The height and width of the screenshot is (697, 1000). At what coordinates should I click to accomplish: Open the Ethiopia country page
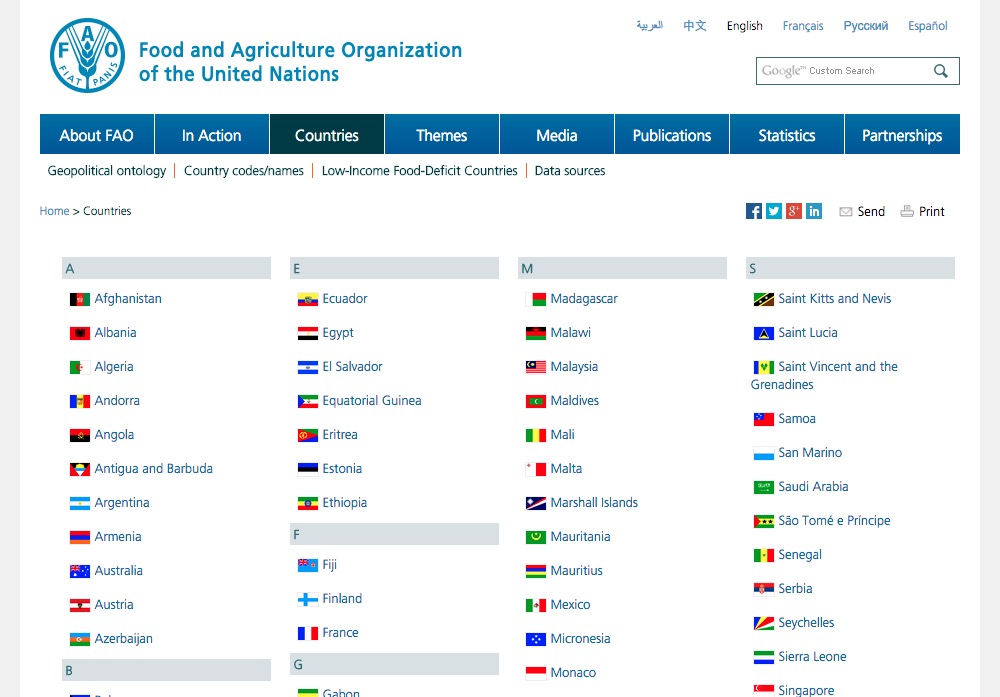[344, 503]
